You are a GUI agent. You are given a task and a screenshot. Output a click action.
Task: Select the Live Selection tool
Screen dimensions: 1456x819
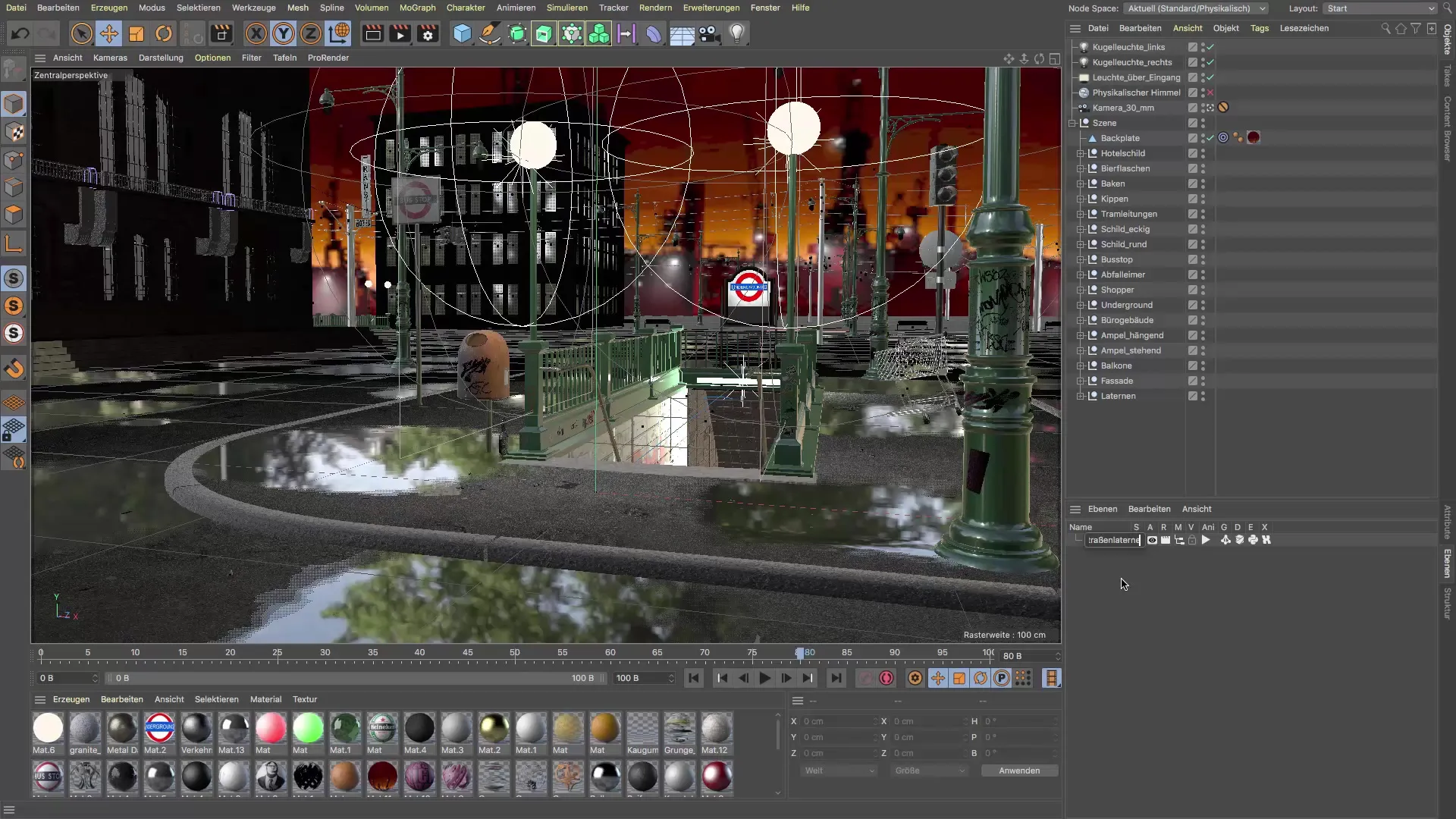(81, 33)
